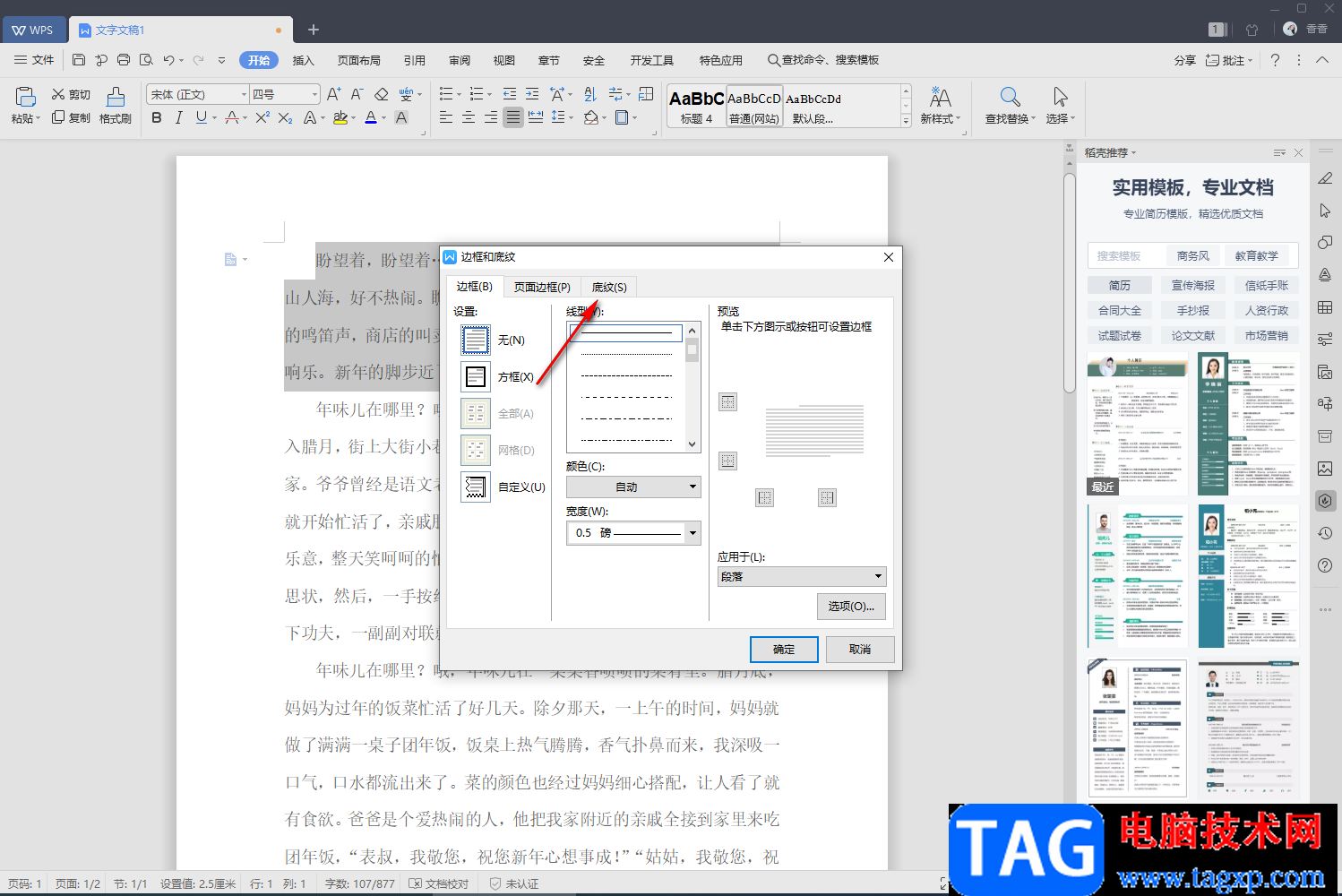Click the superscript icon
The height and width of the screenshot is (896, 1342).
[x=262, y=117]
